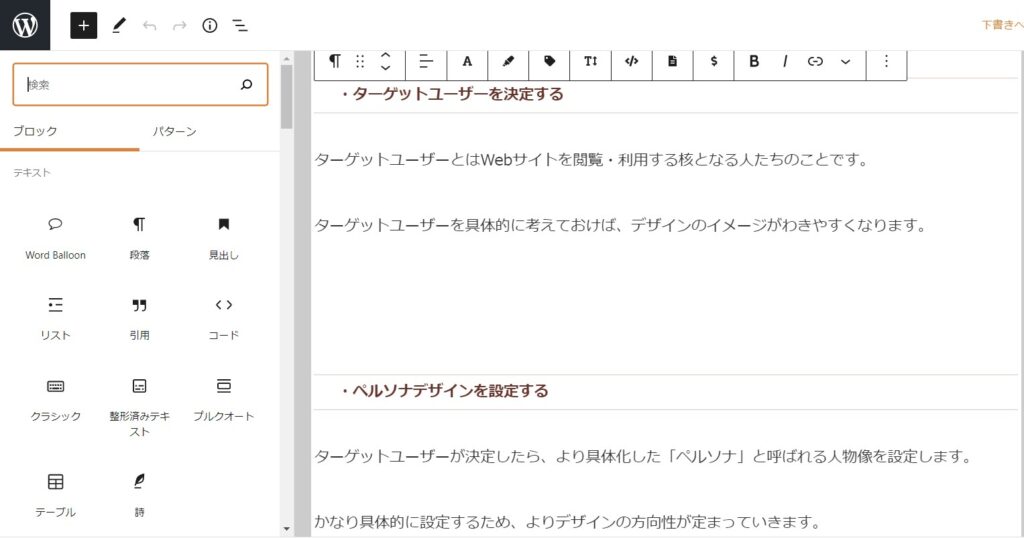The width and height of the screenshot is (1024, 538).
Task: Insert a プルクオート pullquote block
Action: (223, 400)
